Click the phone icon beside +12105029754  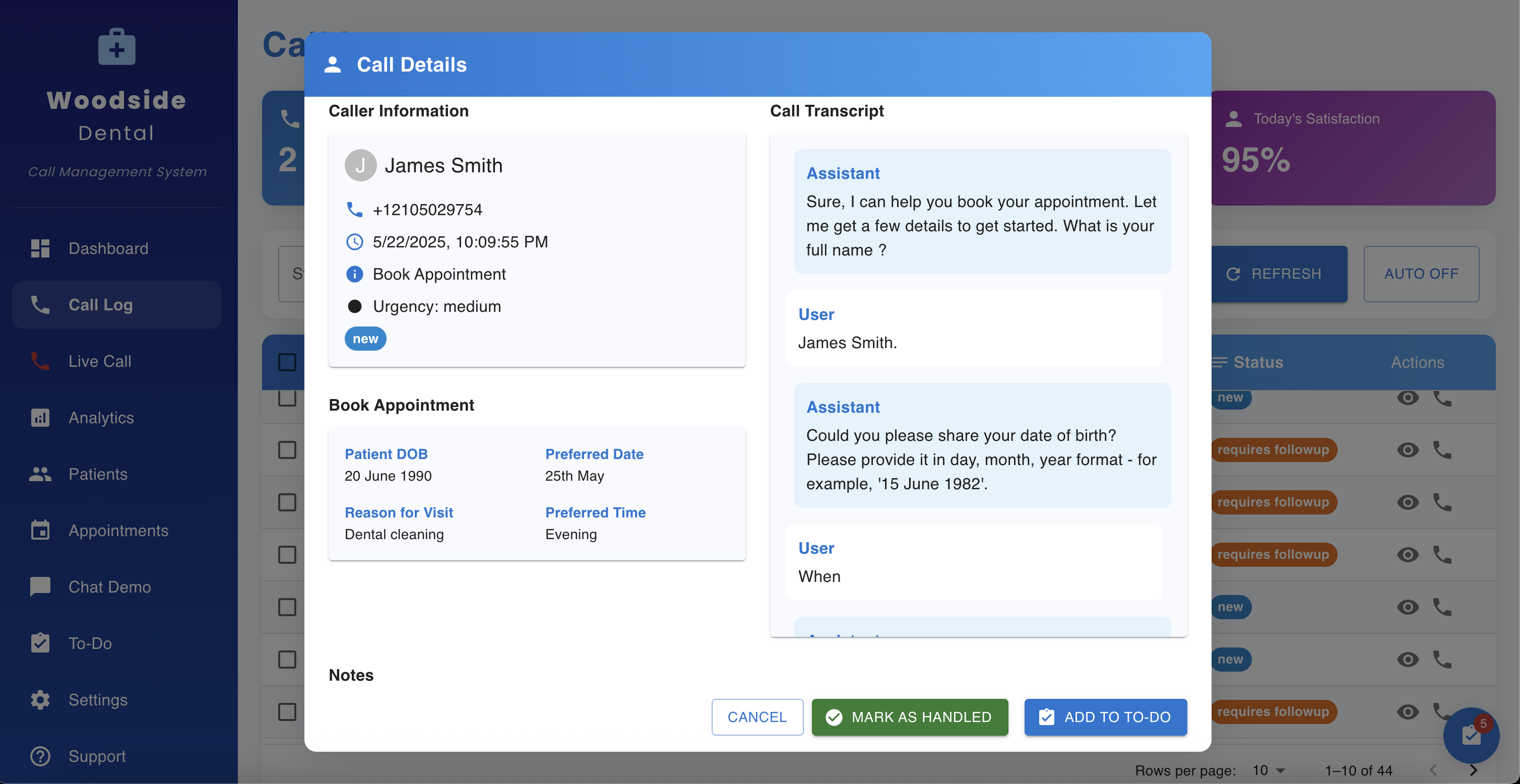click(354, 210)
